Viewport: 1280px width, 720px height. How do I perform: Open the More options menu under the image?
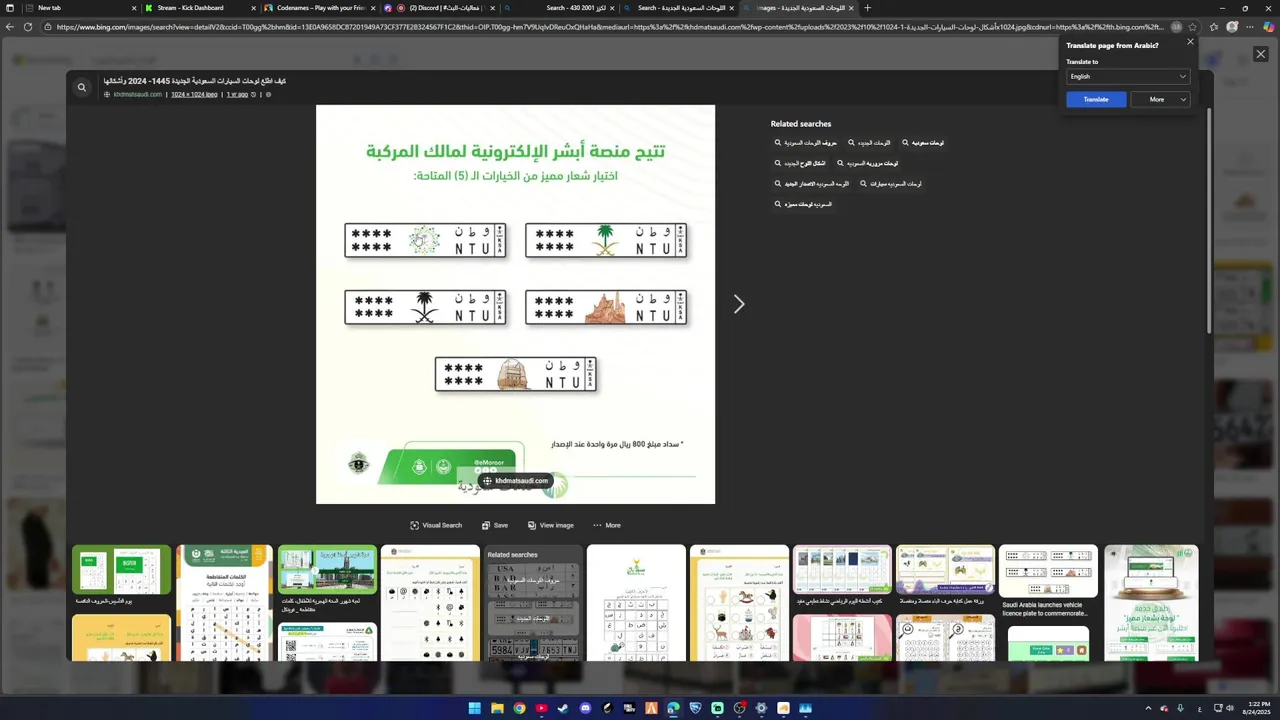pos(606,525)
